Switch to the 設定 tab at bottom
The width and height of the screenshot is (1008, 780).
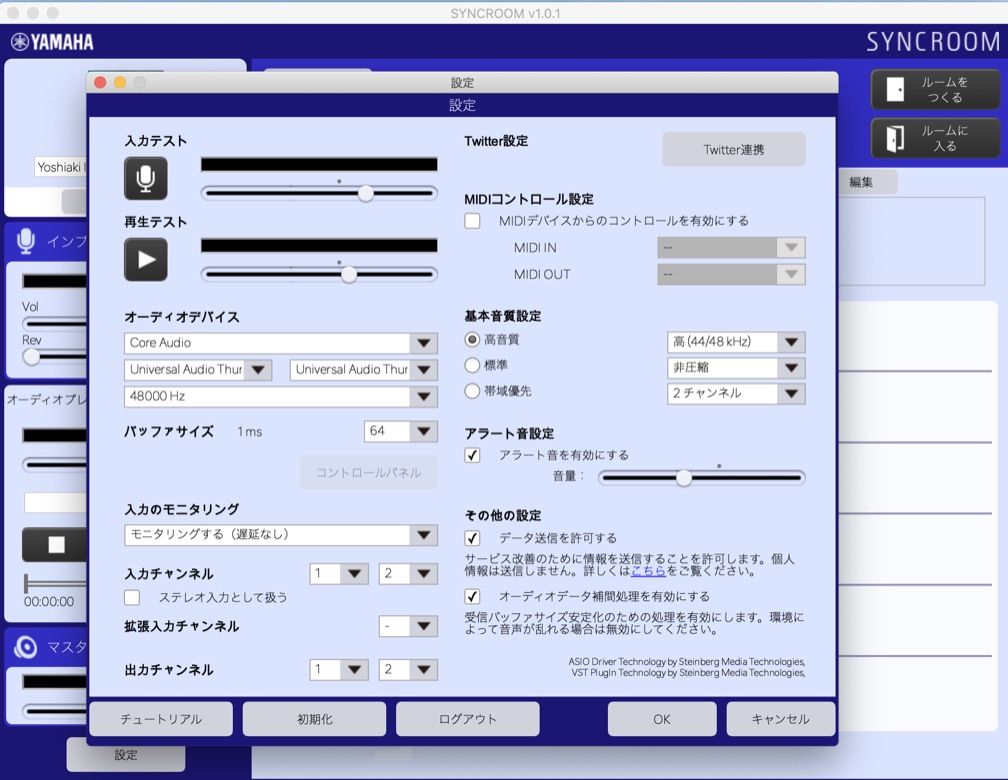(x=125, y=757)
